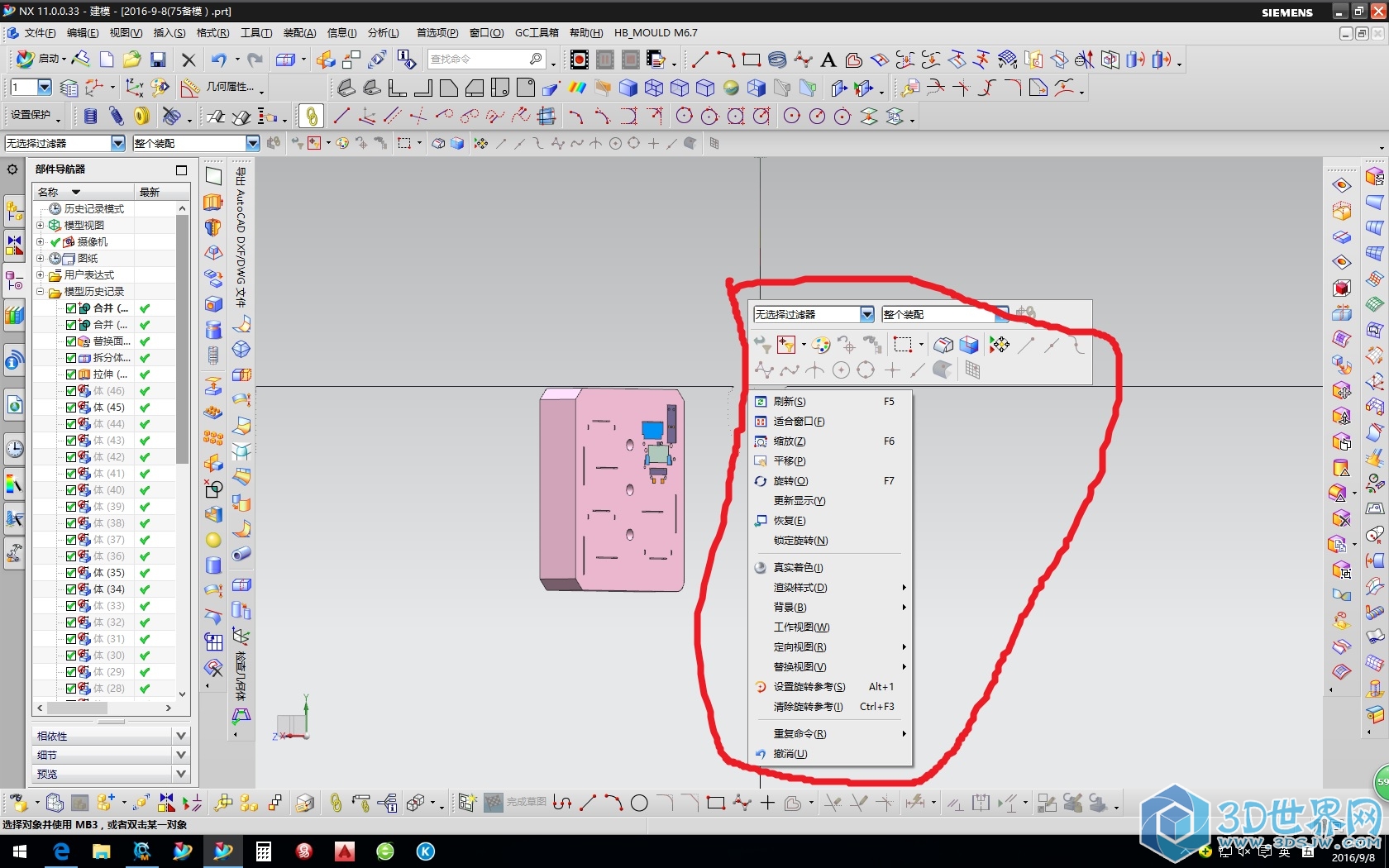
Task: Toggle checkbox for 替换面 feature
Action: pyautogui.click(x=71, y=341)
